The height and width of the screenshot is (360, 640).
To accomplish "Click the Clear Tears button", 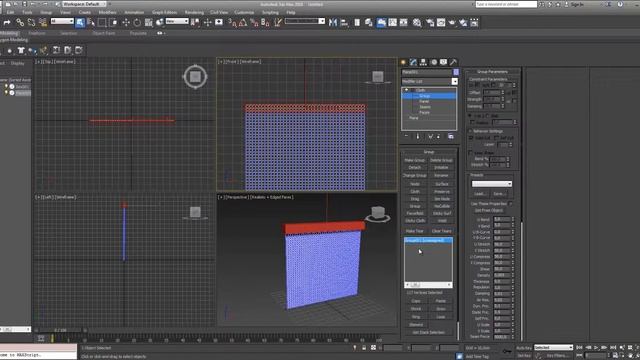I will click(441, 231).
